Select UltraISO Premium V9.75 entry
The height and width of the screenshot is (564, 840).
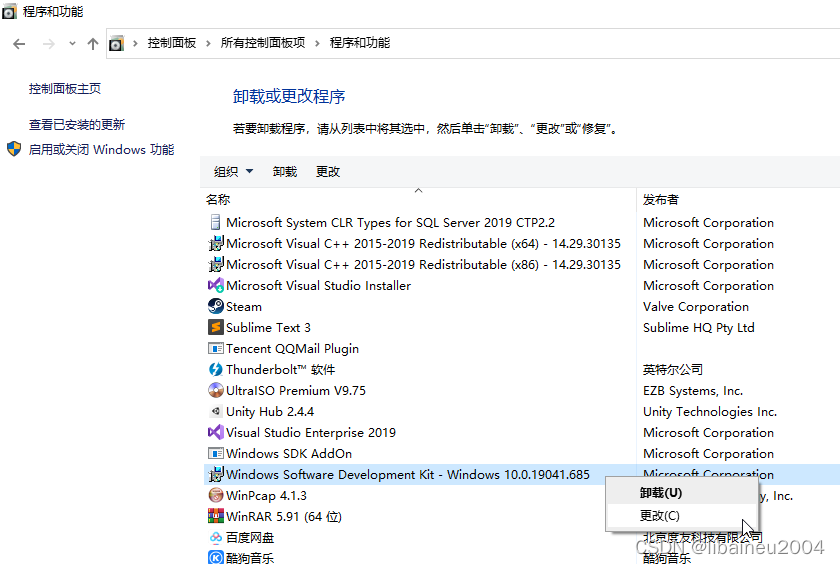point(296,390)
